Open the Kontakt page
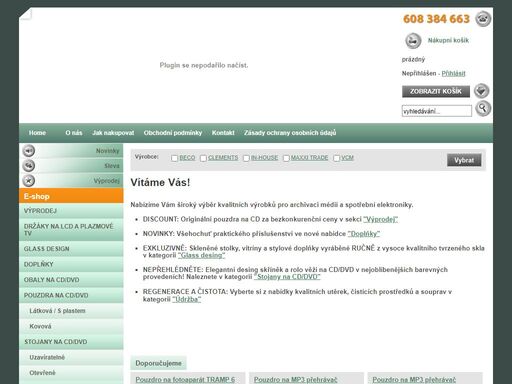 pos(223,133)
